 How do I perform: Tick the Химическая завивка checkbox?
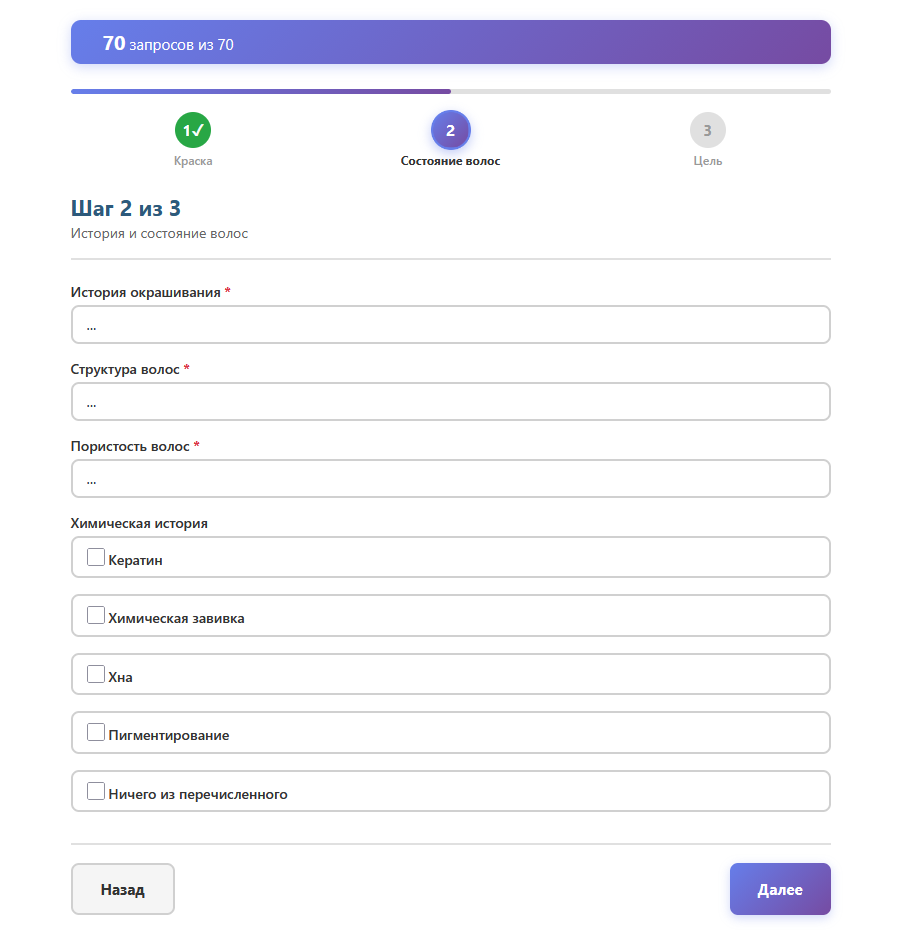click(96, 615)
